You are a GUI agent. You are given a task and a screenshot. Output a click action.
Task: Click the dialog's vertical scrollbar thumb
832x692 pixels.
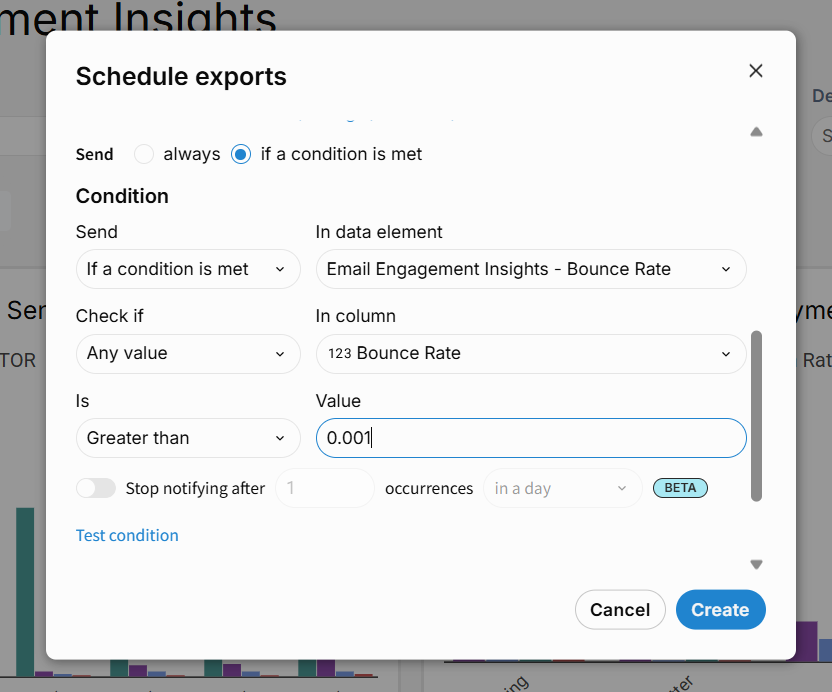[756, 415]
